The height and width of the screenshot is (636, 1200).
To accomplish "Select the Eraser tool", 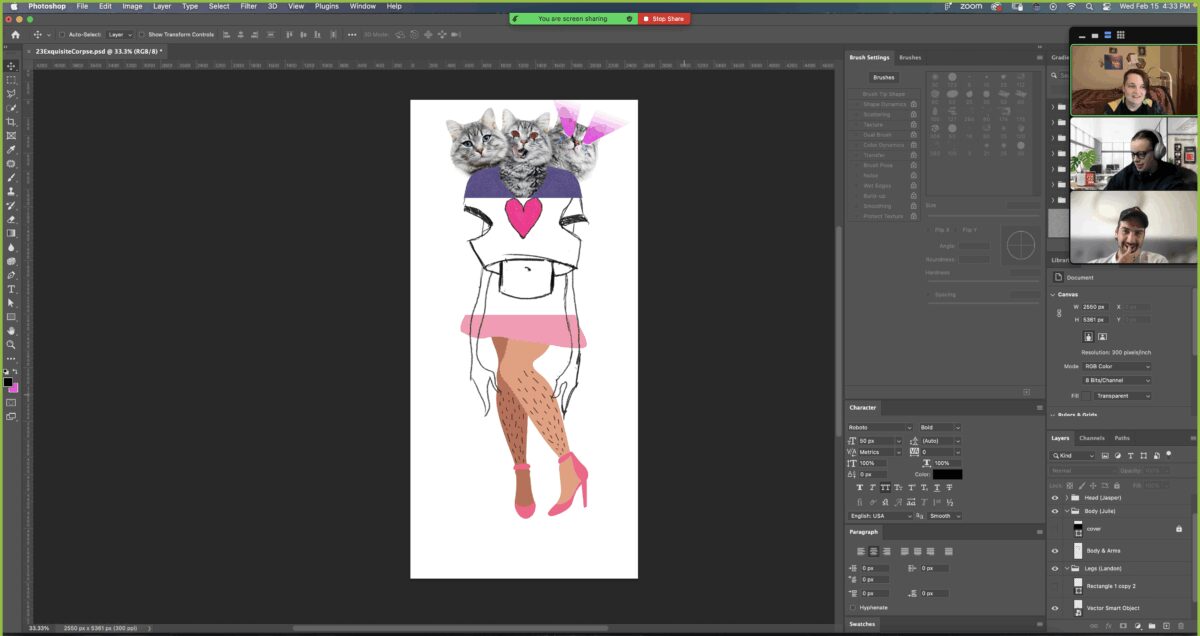I will pyautogui.click(x=11, y=219).
